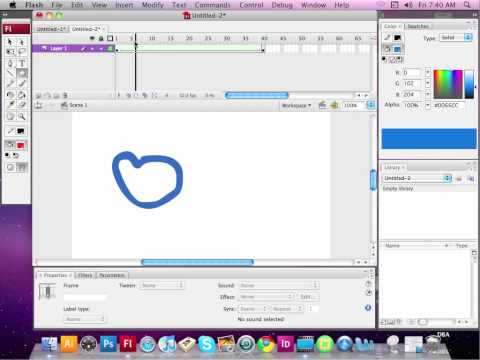Select the Ink Bottle tool
This screenshot has height=360, width=480.
pos(10,95)
